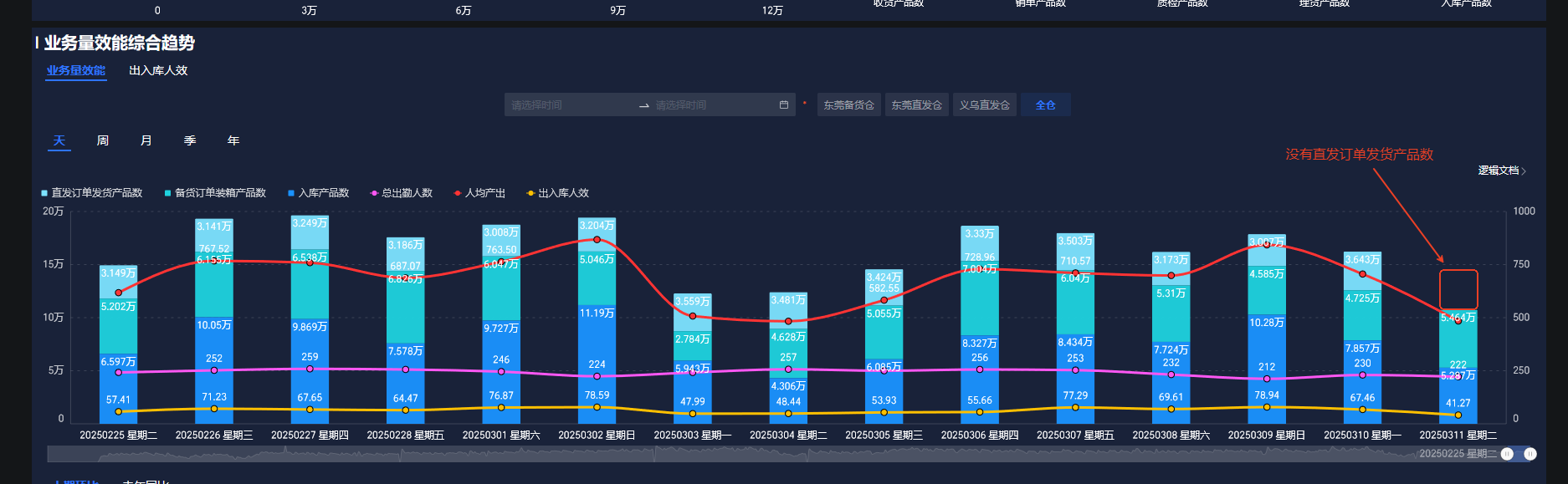This screenshot has width=1568, height=484.
Task: Click the 10.28万 bar value label
Action: pos(1267,323)
